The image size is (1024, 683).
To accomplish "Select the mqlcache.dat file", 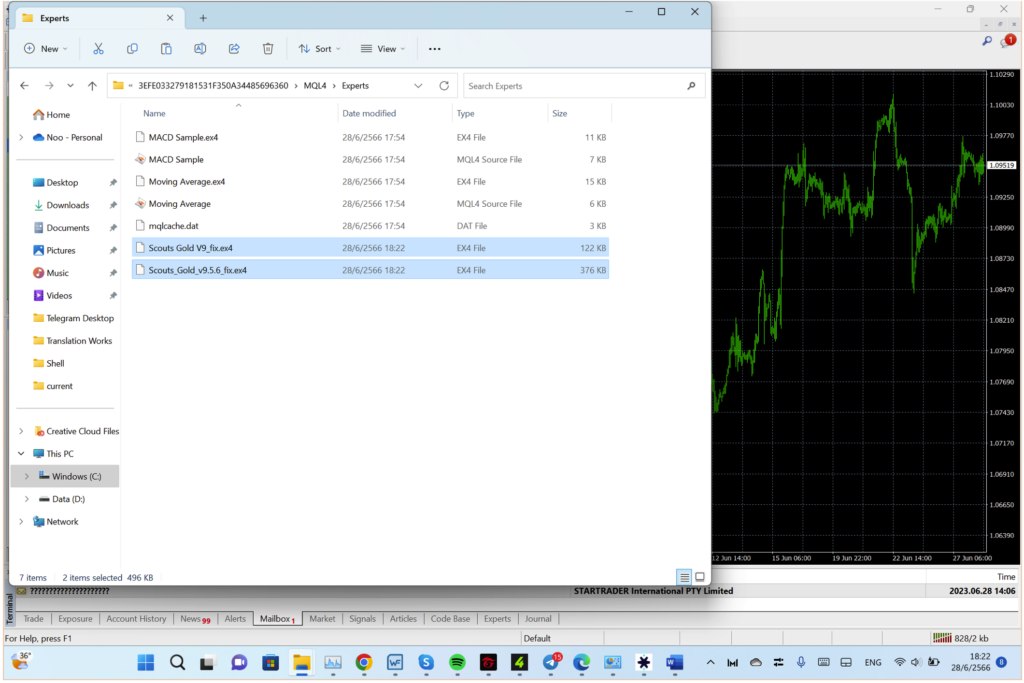I will [370, 226].
